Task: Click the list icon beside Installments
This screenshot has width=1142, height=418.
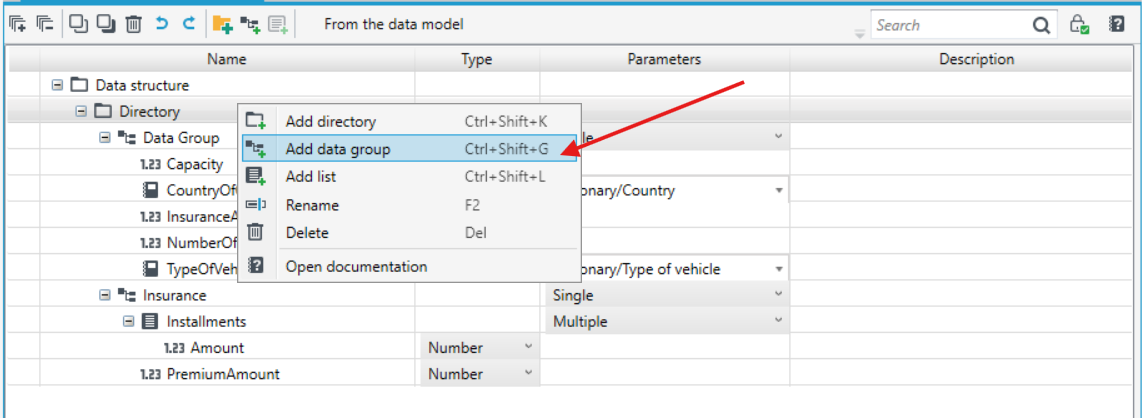Action: point(149,321)
